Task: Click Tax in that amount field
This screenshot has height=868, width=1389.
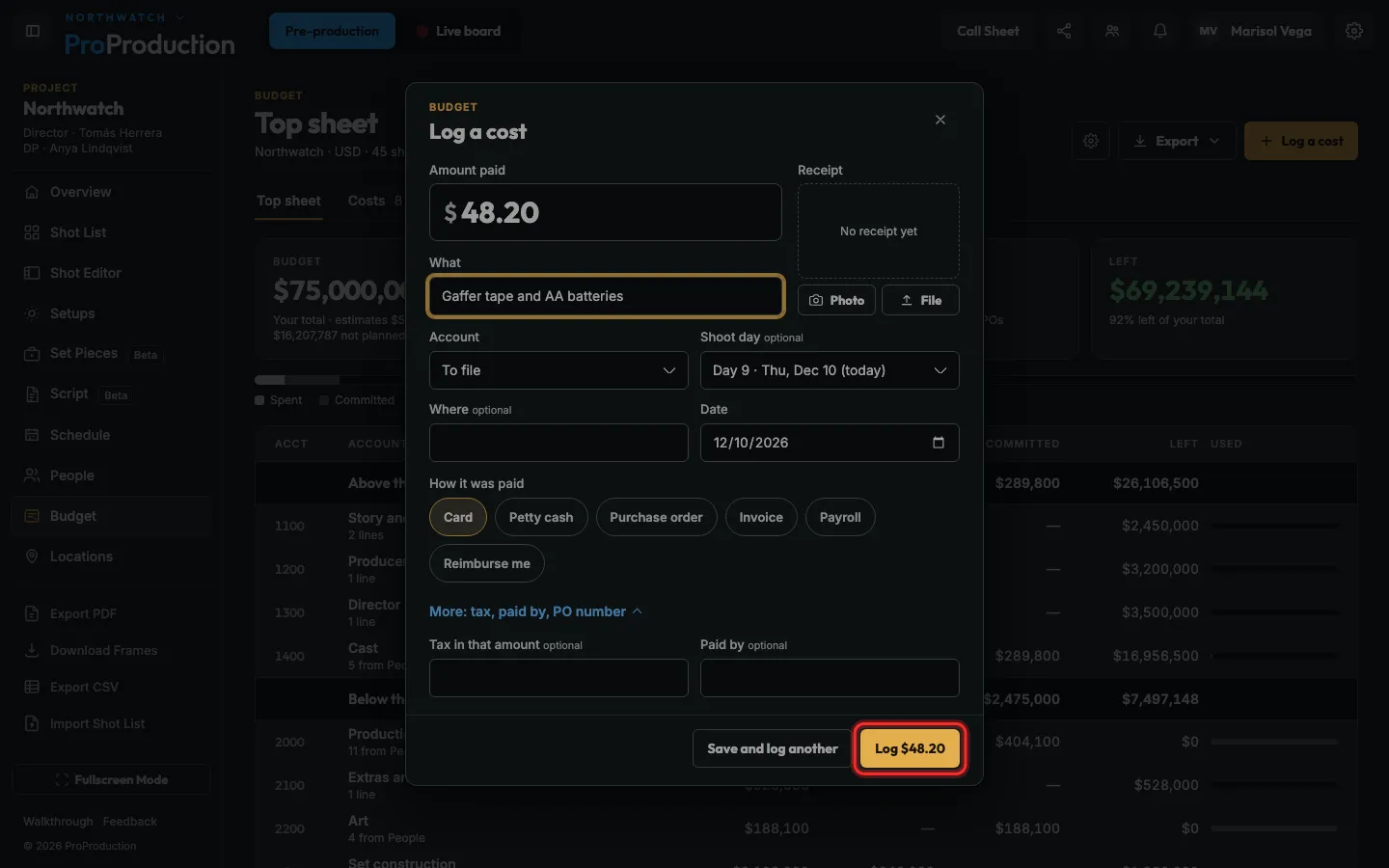Action: [558, 678]
